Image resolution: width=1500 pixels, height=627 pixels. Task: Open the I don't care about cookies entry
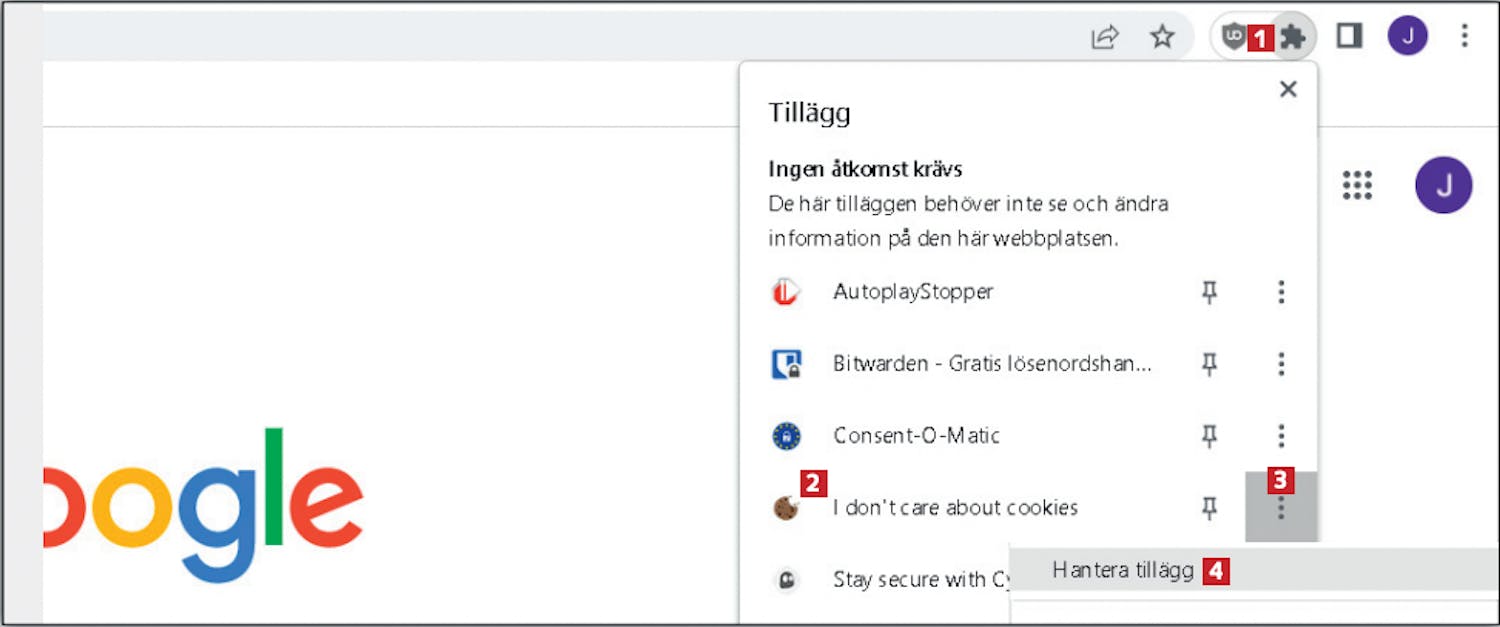[955, 508]
